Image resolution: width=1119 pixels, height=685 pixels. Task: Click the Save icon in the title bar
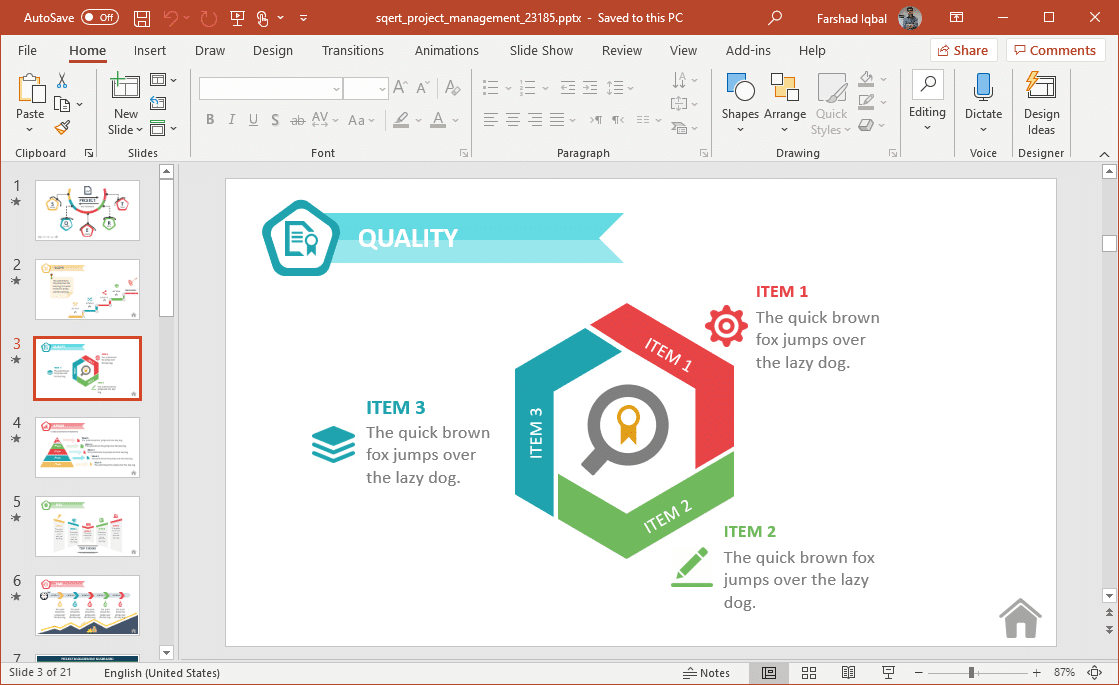point(142,18)
